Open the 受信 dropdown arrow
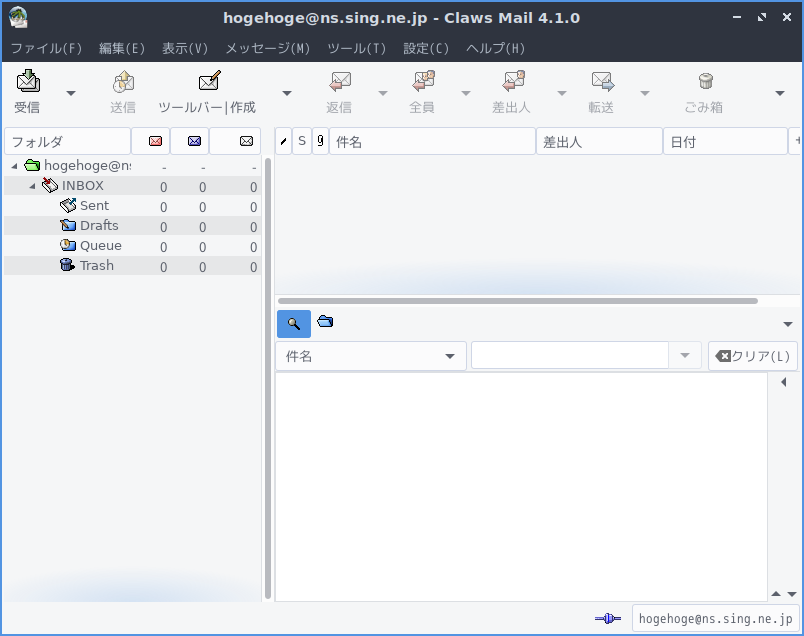This screenshot has width=804, height=636. coord(71,93)
